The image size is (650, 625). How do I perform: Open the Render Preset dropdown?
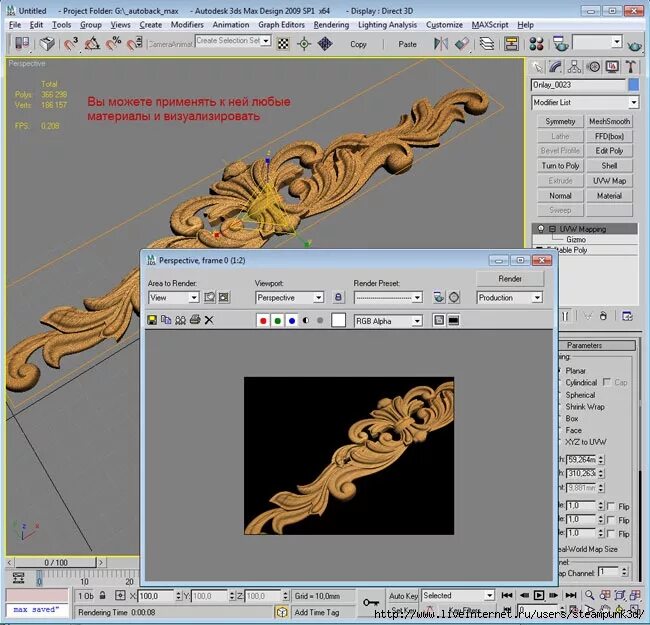[388, 298]
